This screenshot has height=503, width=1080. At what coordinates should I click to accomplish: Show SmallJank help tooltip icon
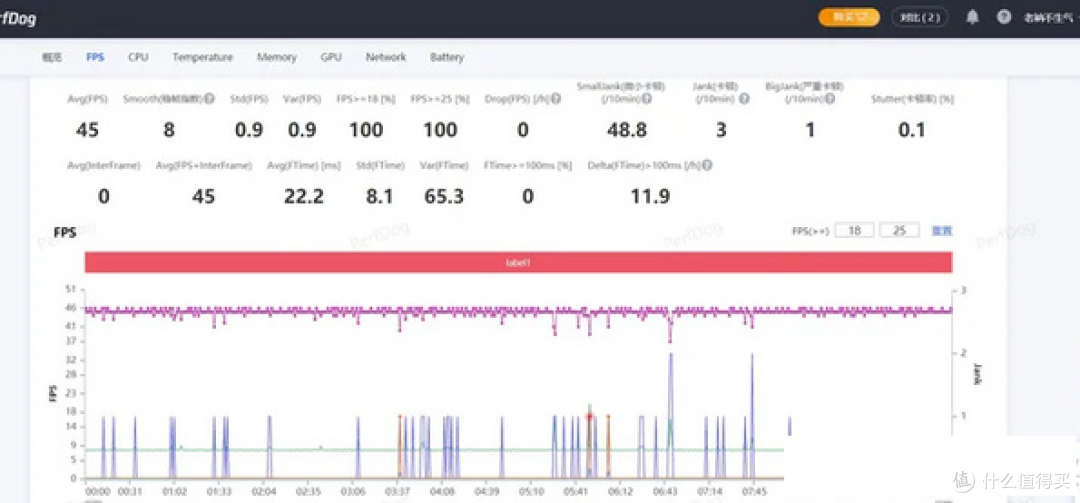click(647, 99)
